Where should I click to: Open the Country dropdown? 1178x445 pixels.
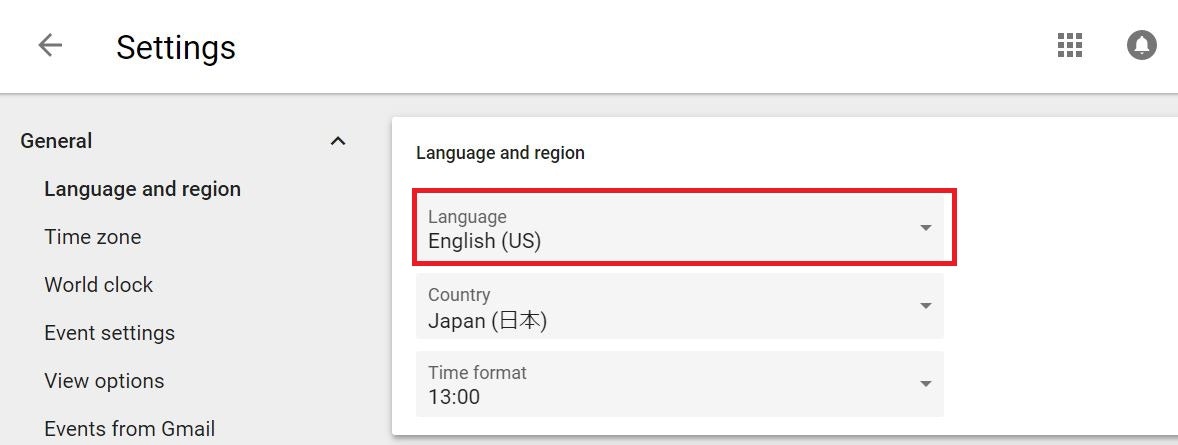pyautogui.click(x=680, y=306)
